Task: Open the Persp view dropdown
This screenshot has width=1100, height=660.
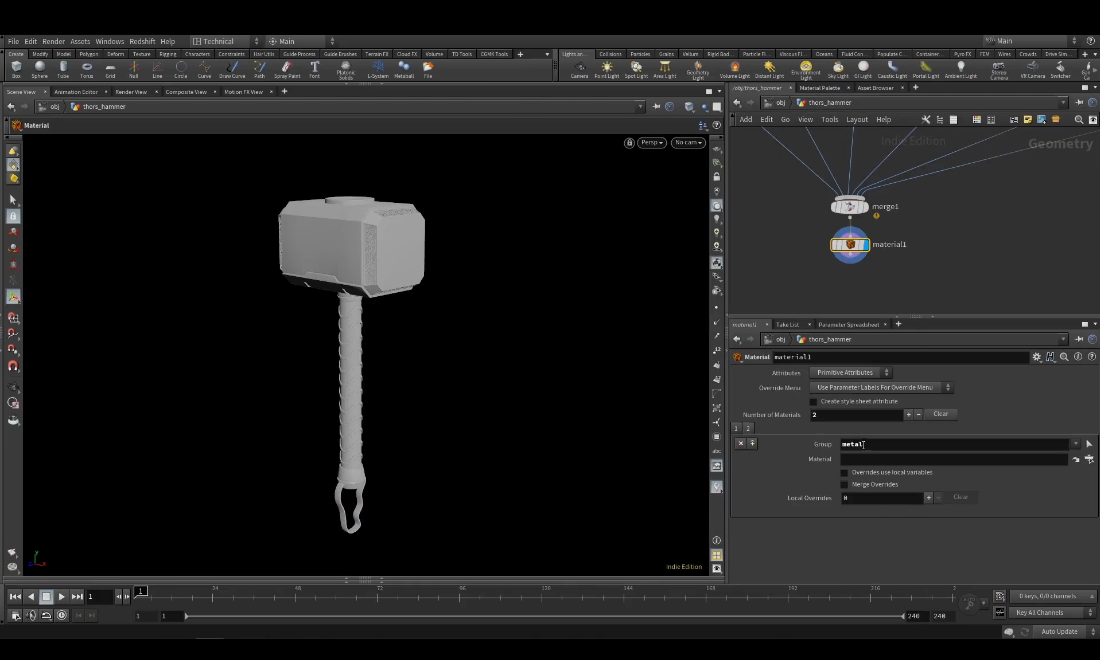Action: [x=651, y=142]
